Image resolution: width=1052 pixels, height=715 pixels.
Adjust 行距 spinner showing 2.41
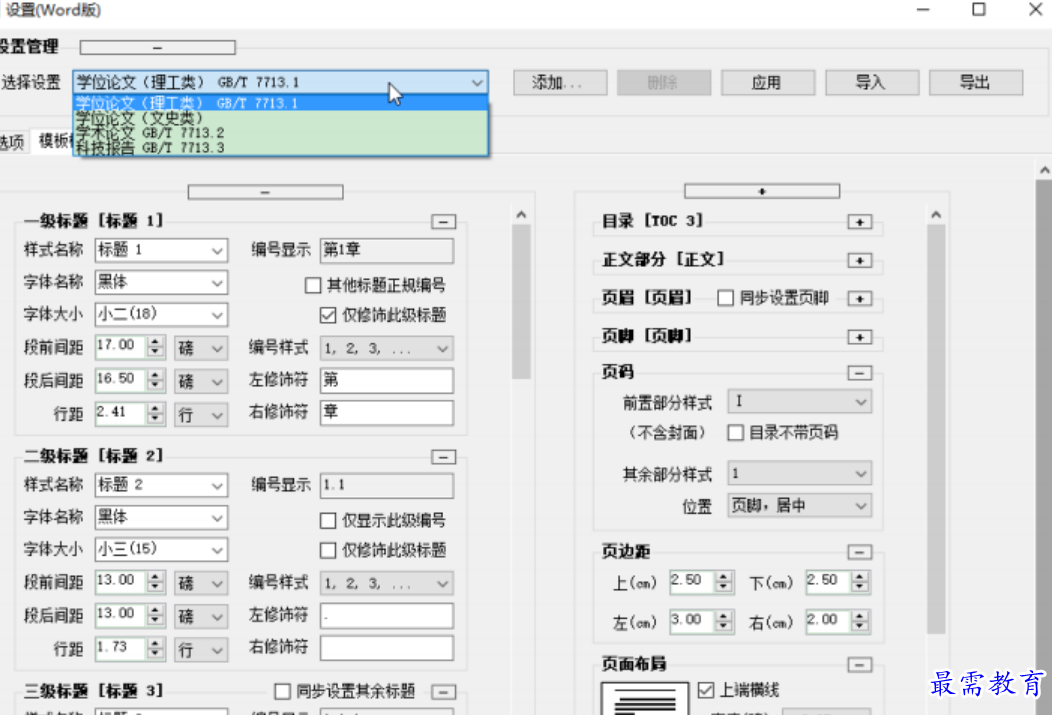pyautogui.click(x=155, y=413)
